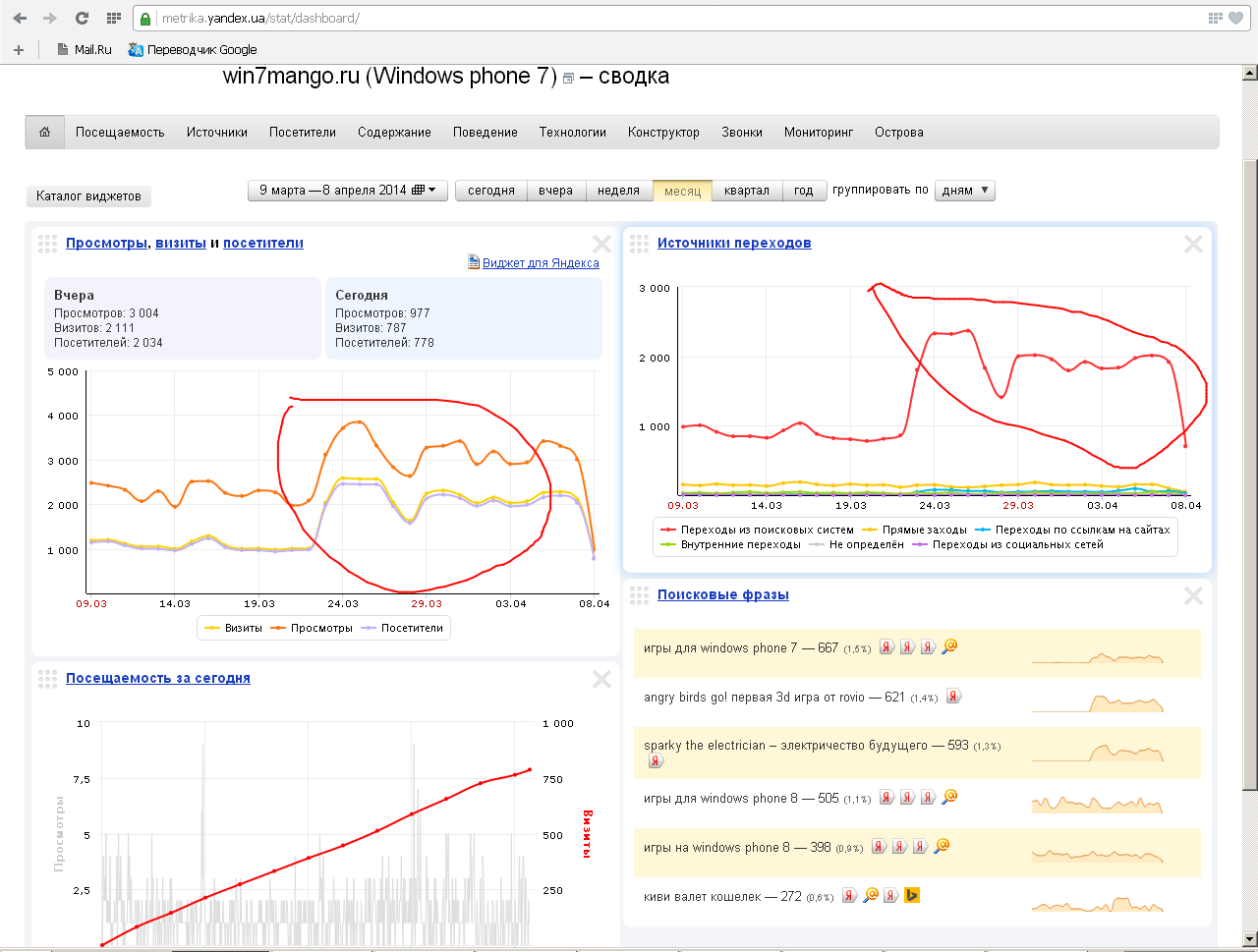Toggle 'Не определён' legend entry
The width and height of the screenshot is (1258, 952).
click(x=856, y=544)
